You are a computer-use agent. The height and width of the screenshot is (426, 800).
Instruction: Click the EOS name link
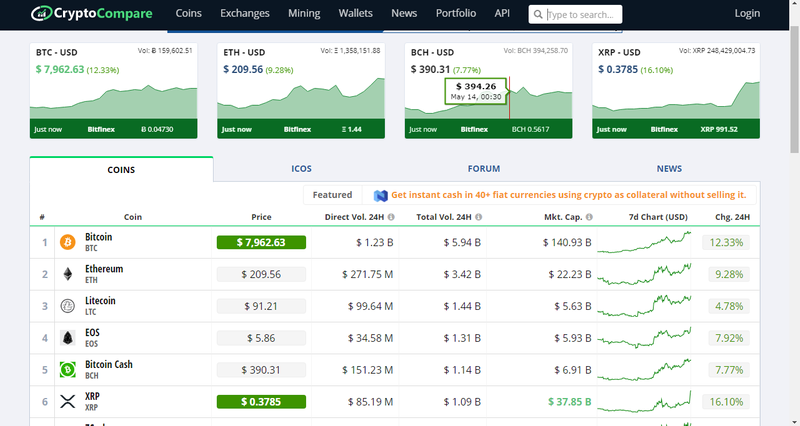[92, 332]
